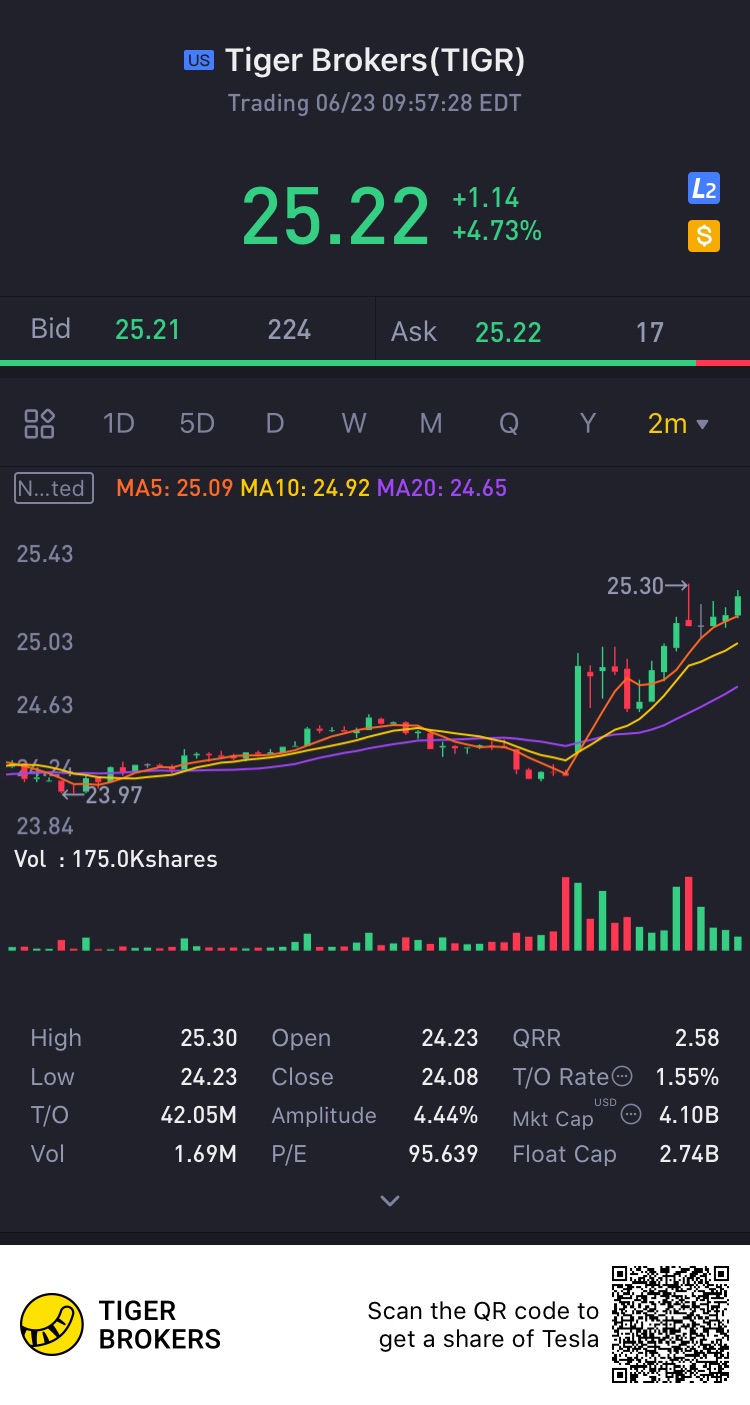This screenshot has height=1405, width=750.
Task: Select the D daily chart tab
Action: (275, 423)
